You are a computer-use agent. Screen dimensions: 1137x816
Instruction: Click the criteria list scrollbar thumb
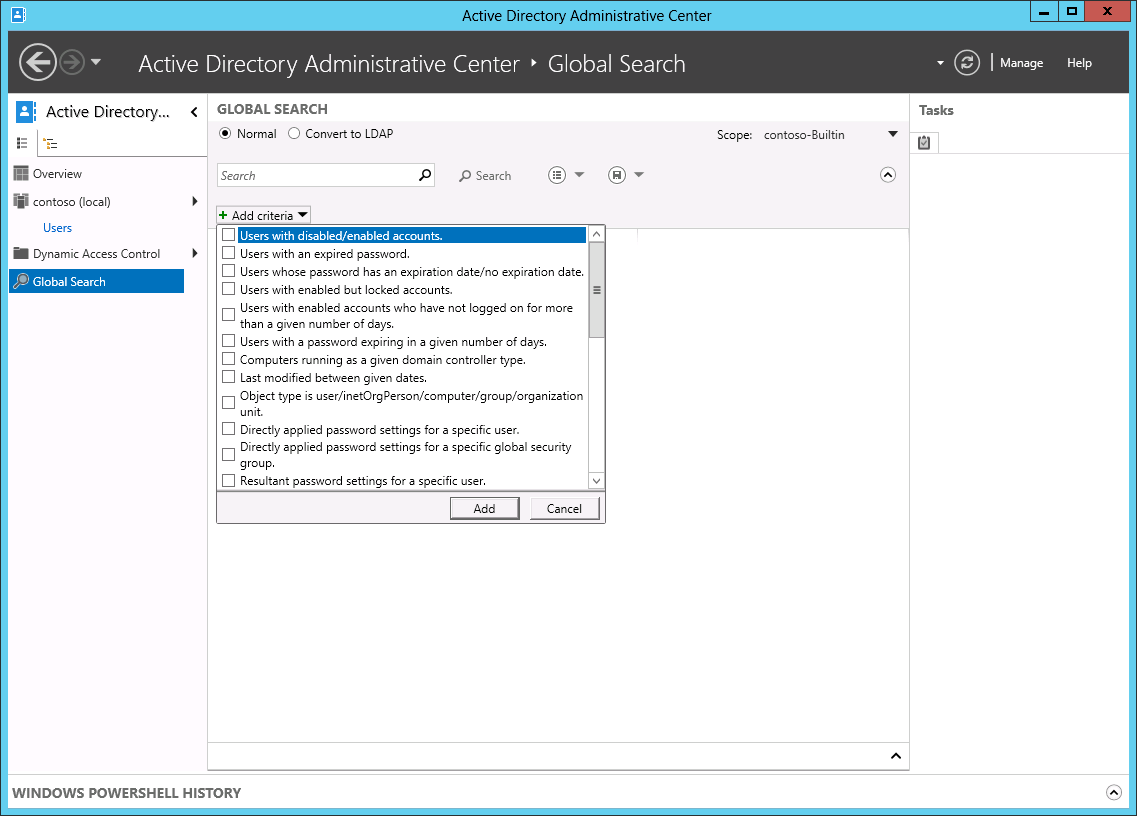pyautogui.click(x=597, y=290)
